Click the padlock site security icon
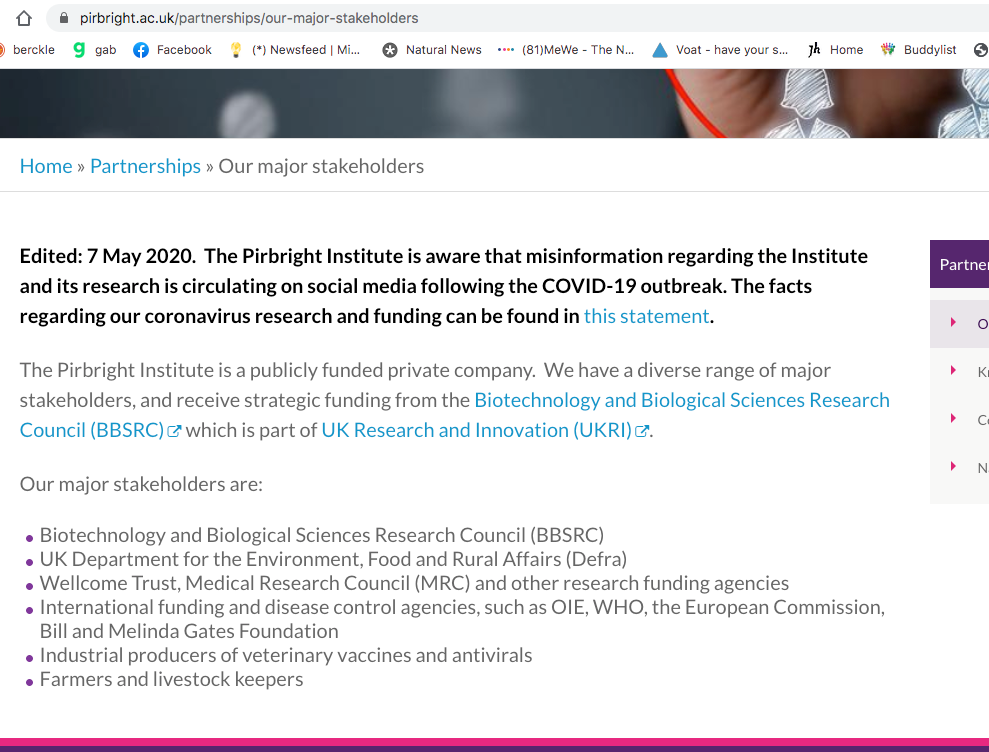 pyautogui.click(x=64, y=18)
